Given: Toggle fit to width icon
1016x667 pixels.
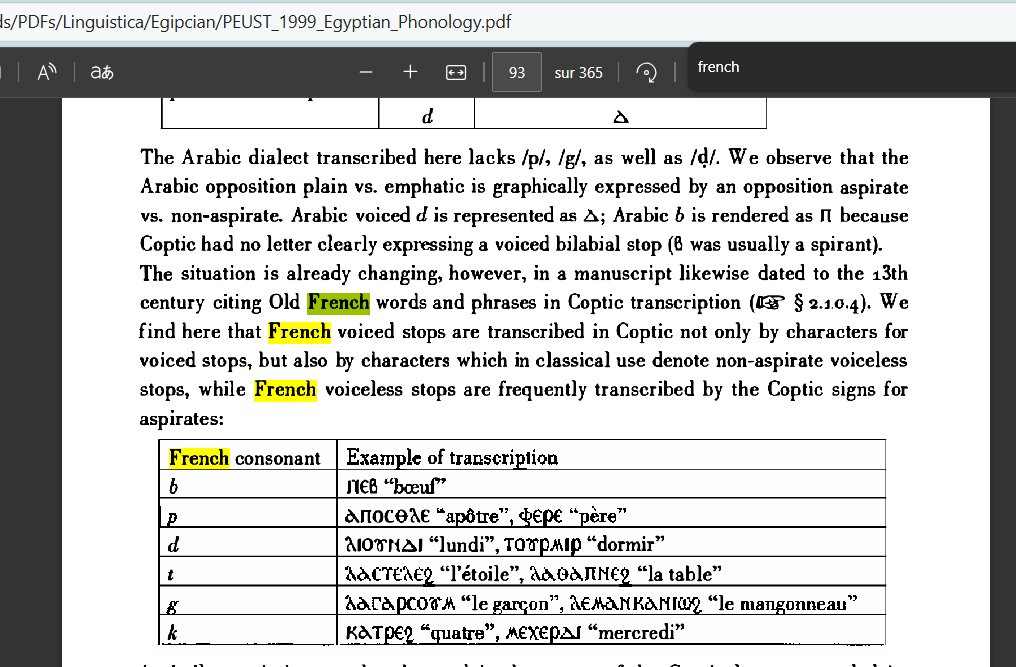Looking at the screenshot, I should 456,72.
